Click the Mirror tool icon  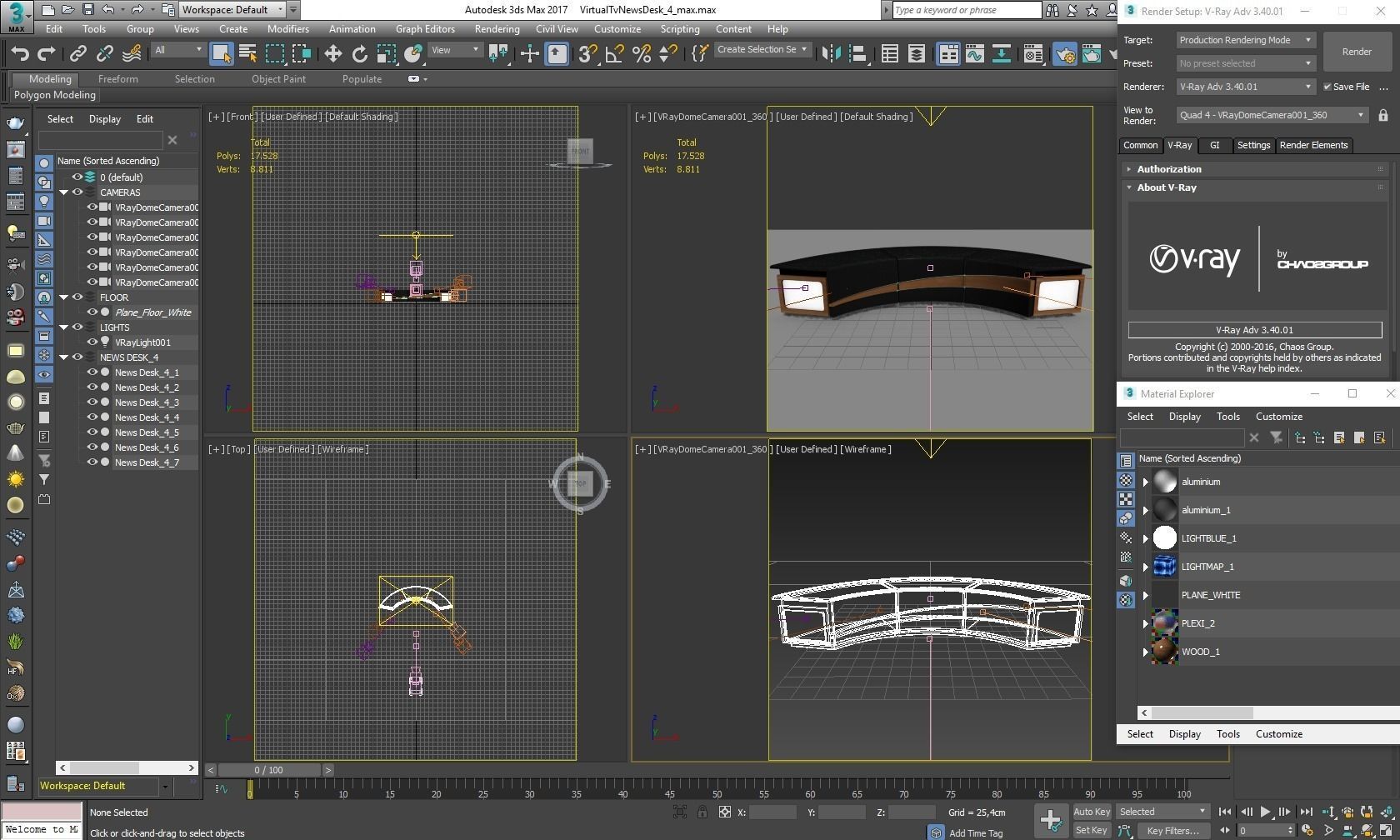pos(831,54)
